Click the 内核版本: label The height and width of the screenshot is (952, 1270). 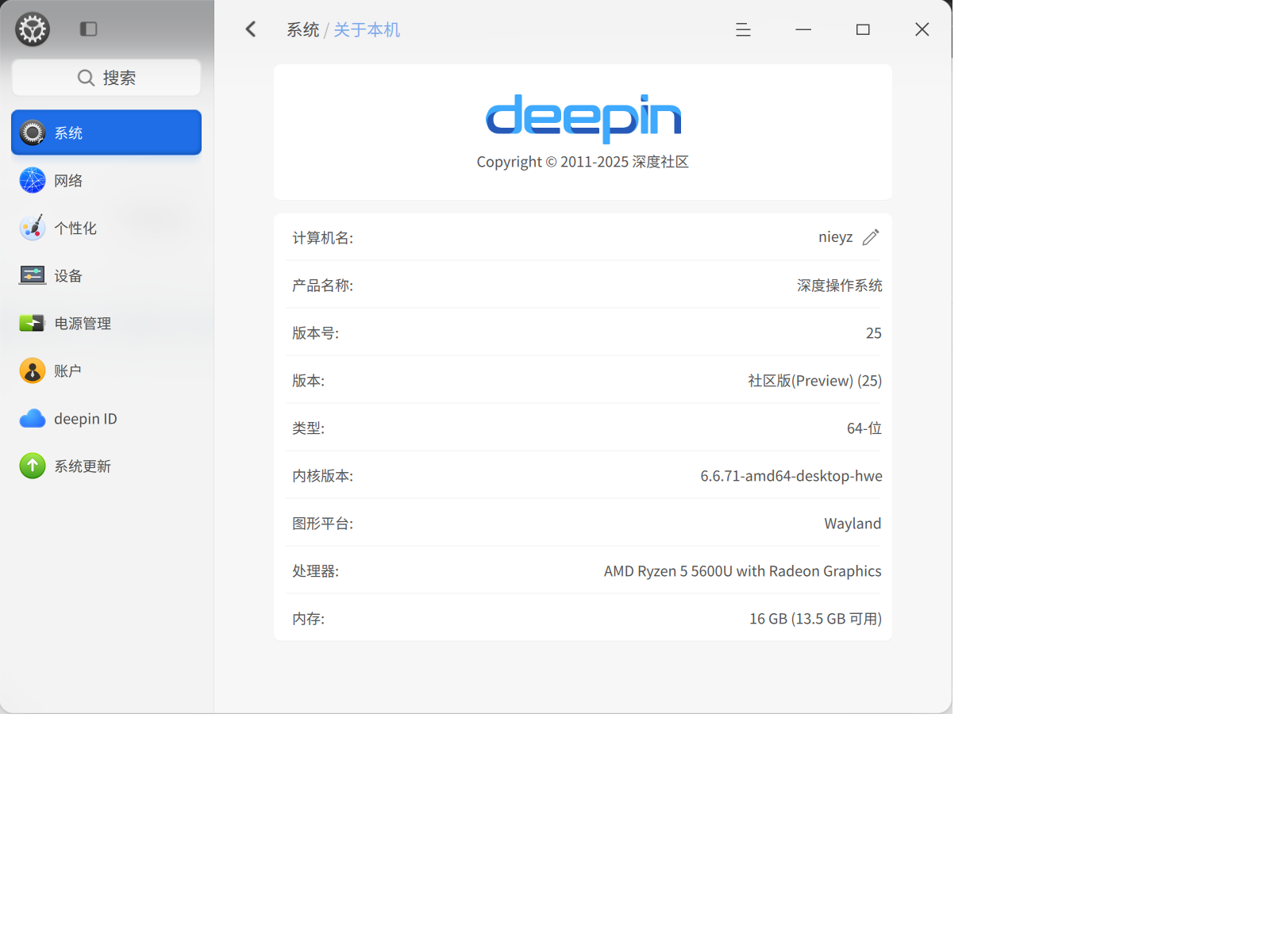click(322, 475)
